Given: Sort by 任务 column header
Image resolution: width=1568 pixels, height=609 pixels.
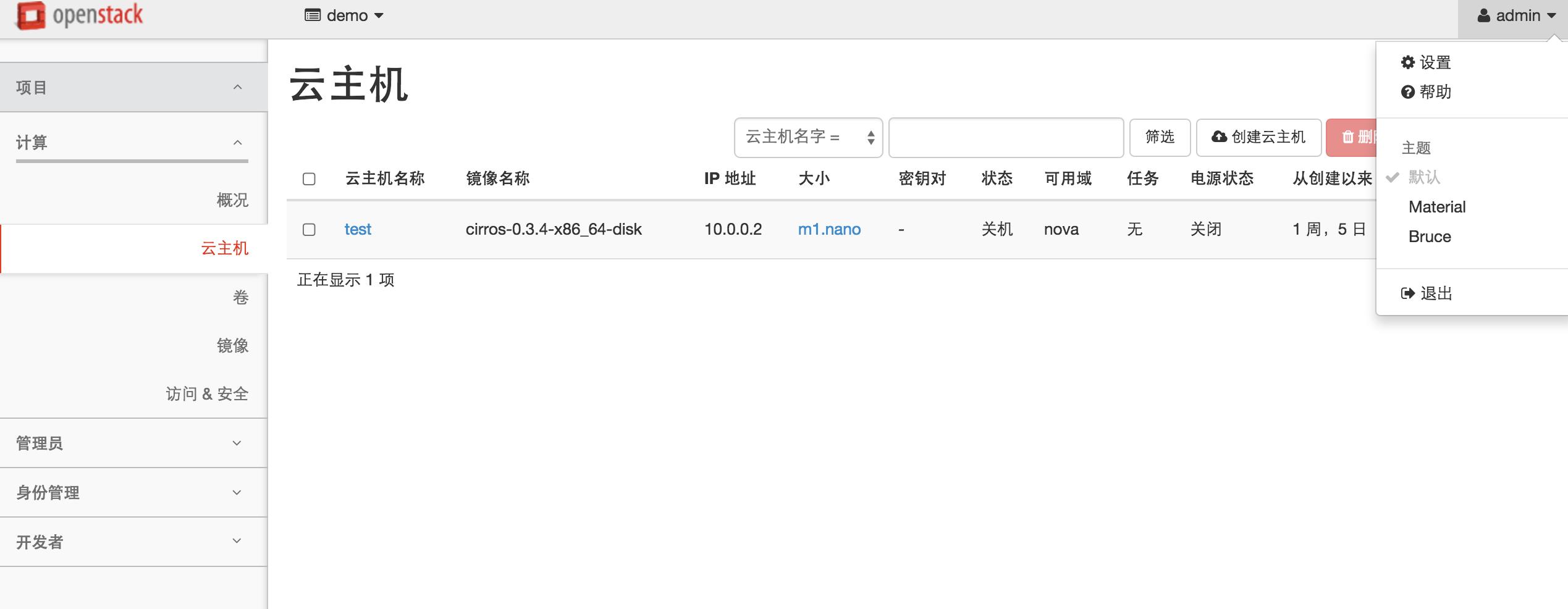Looking at the screenshot, I should point(1142,178).
